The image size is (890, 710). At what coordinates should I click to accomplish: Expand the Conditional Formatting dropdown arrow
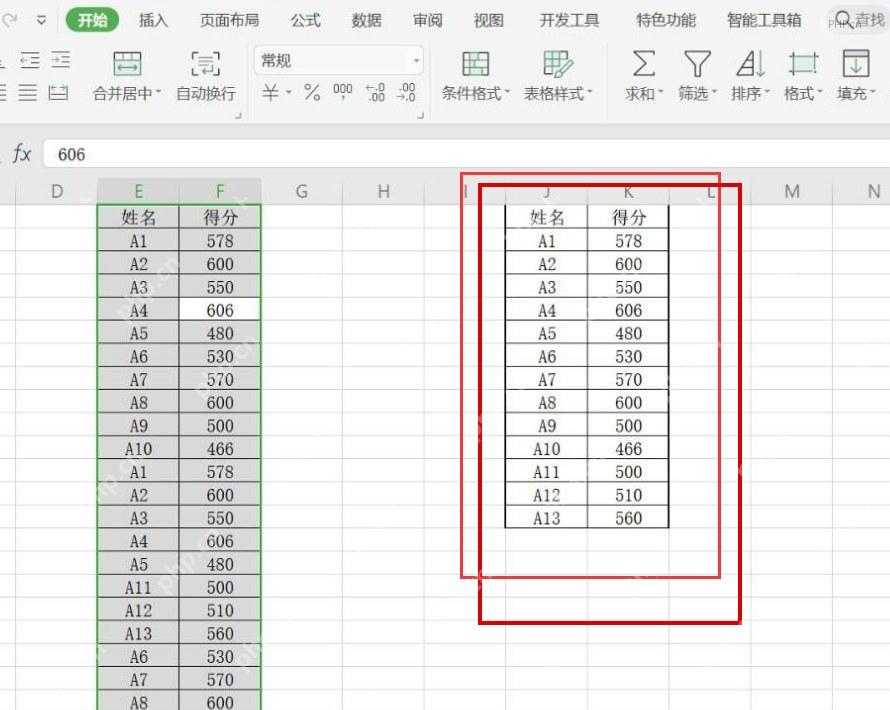pos(507,92)
